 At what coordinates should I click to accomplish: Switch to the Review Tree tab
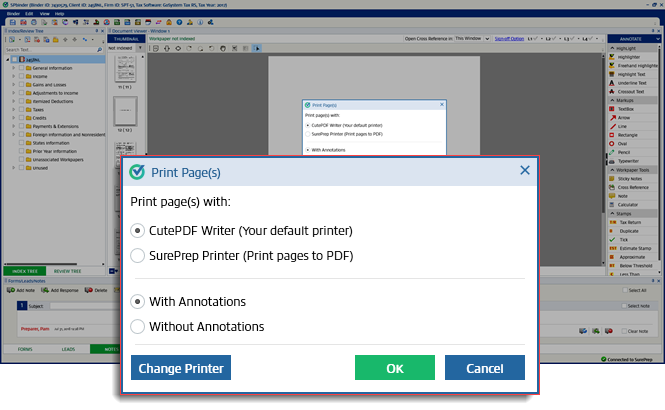68,270
